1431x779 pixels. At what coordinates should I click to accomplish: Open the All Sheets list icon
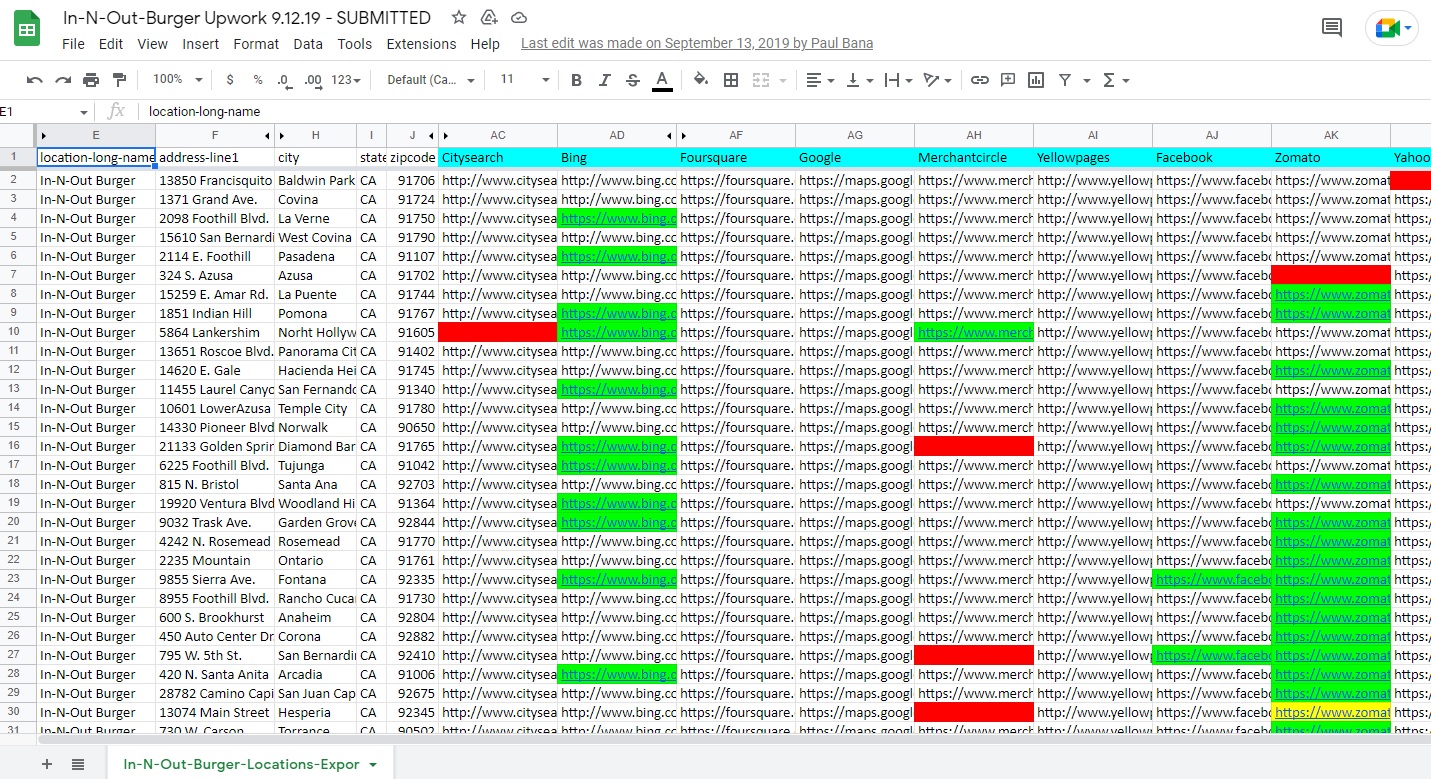point(78,764)
